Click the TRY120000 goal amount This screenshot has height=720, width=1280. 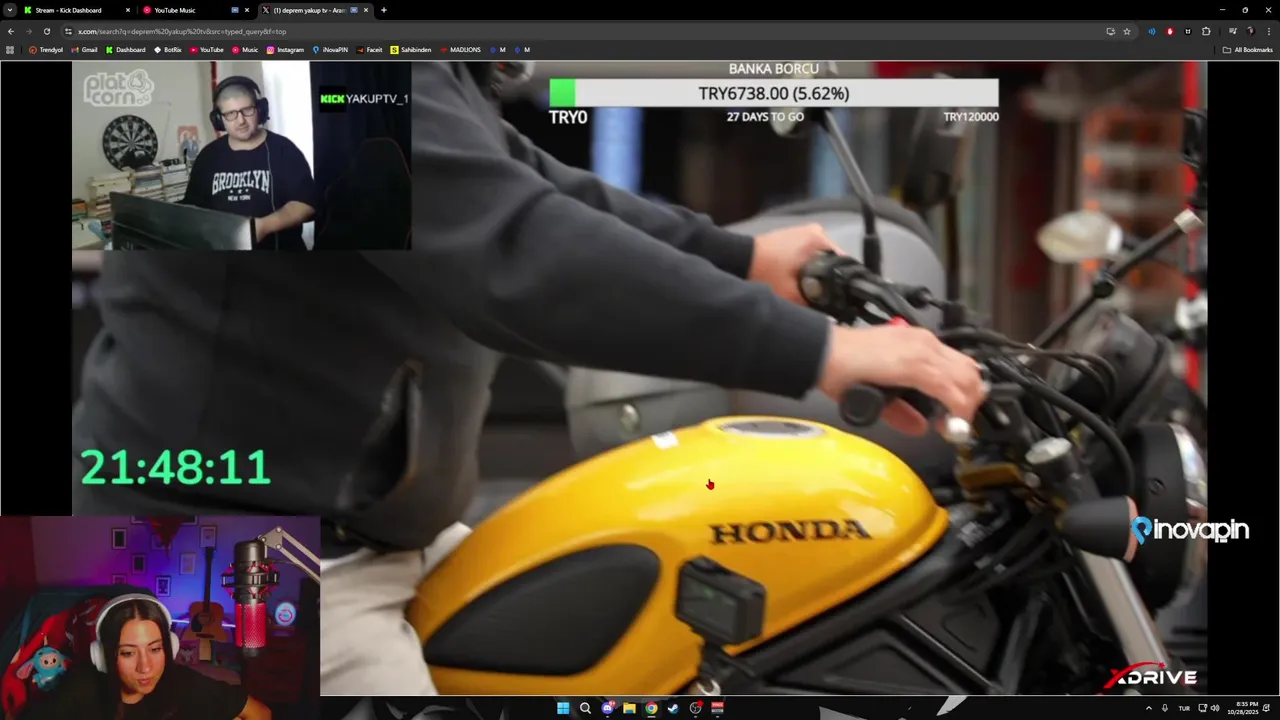pos(970,117)
